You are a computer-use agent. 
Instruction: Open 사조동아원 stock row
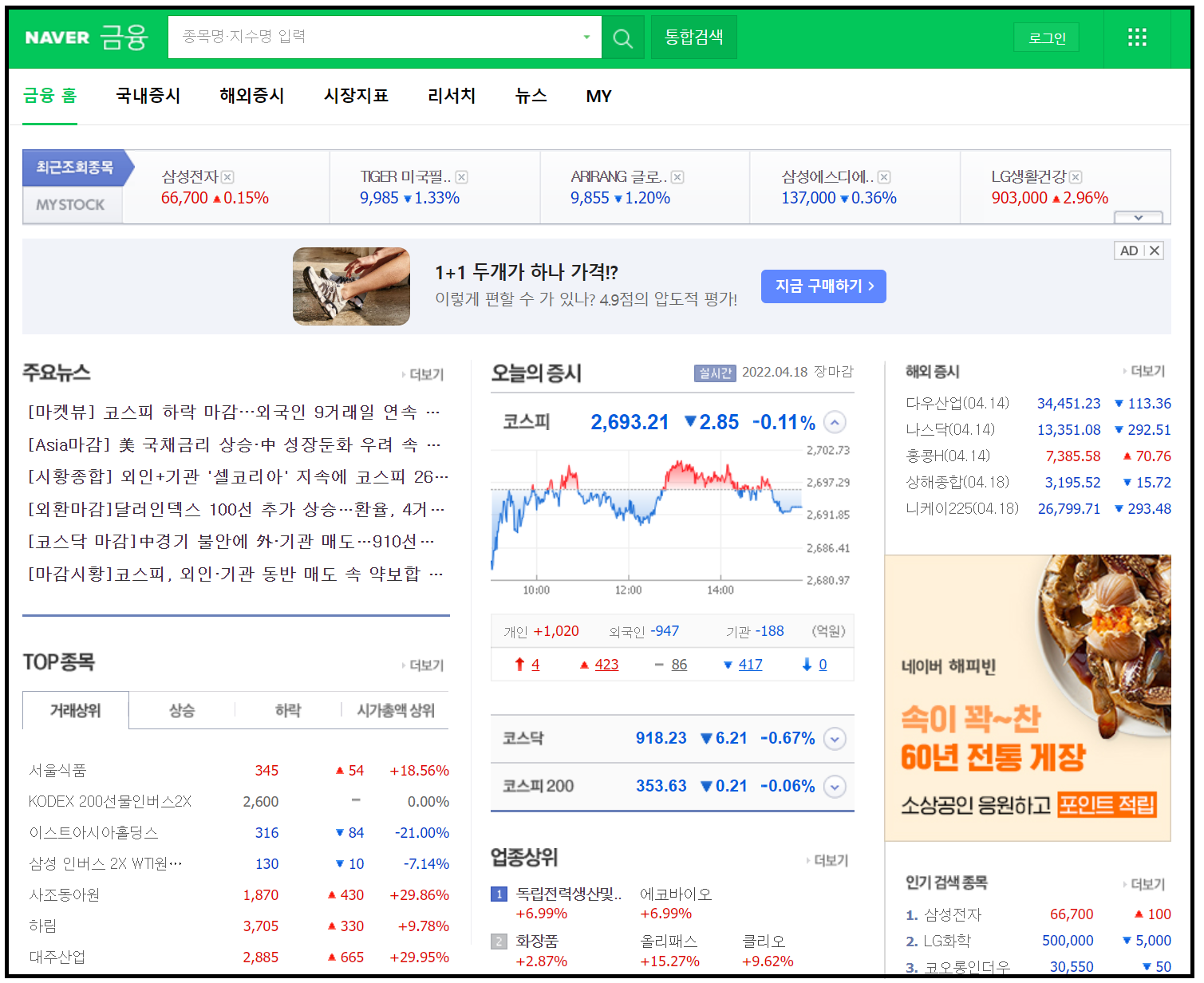(65, 895)
